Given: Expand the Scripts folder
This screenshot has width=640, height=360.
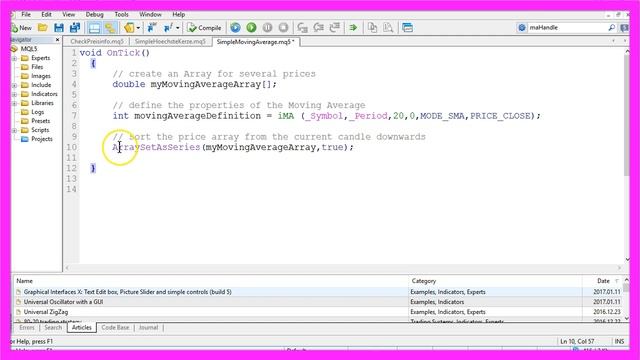Looking at the screenshot, I should tap(15, 130).
